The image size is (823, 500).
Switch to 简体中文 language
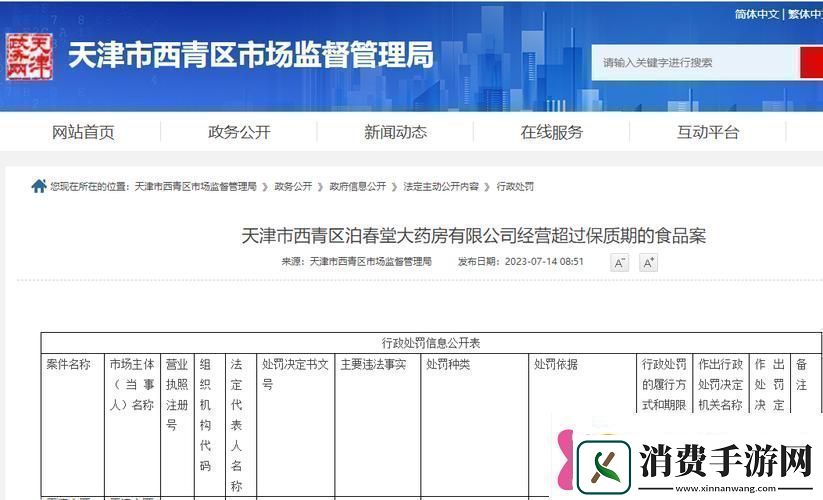756,14
